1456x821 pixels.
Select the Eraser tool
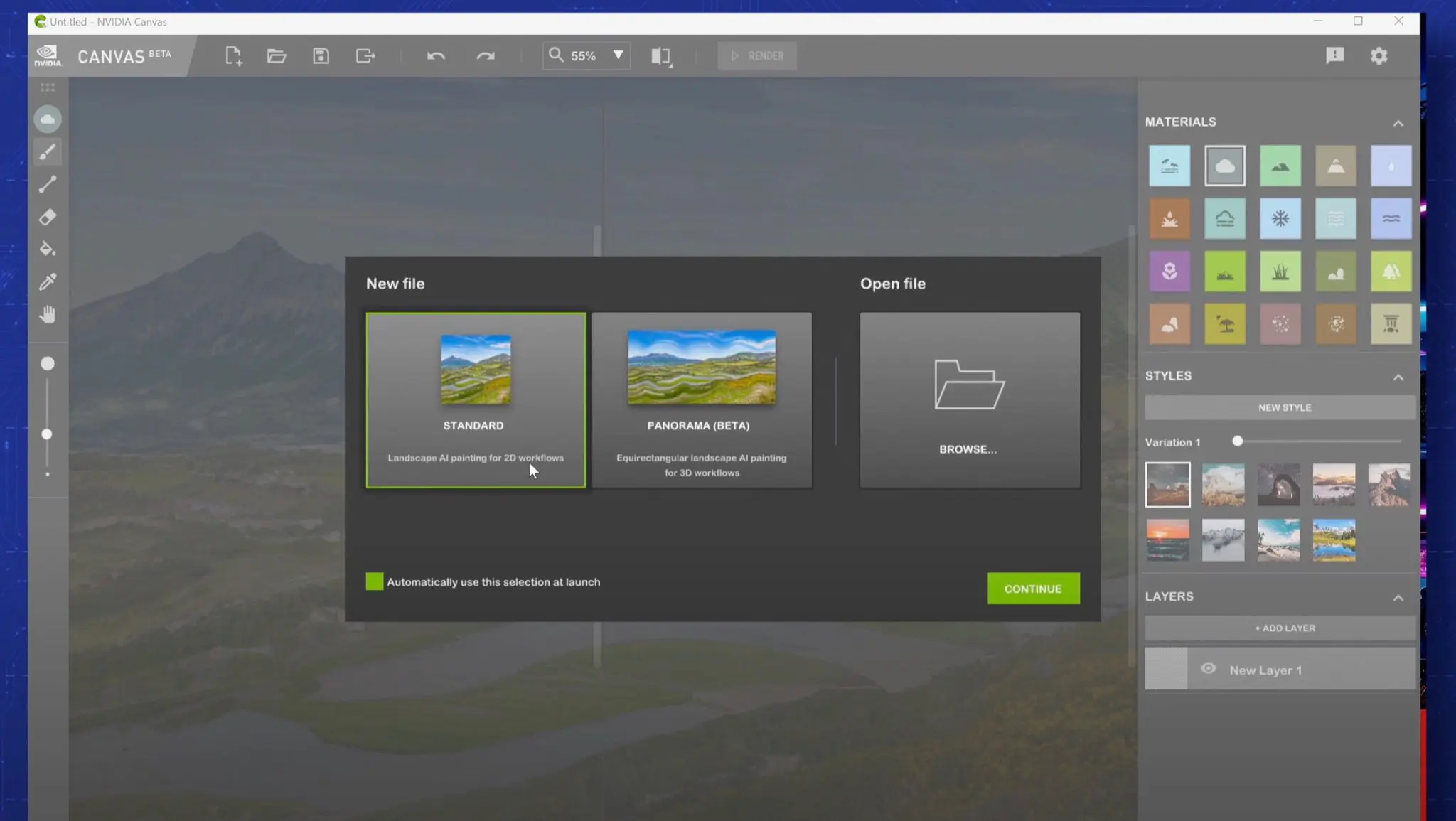pyautogui.click(x=48, y=217)
